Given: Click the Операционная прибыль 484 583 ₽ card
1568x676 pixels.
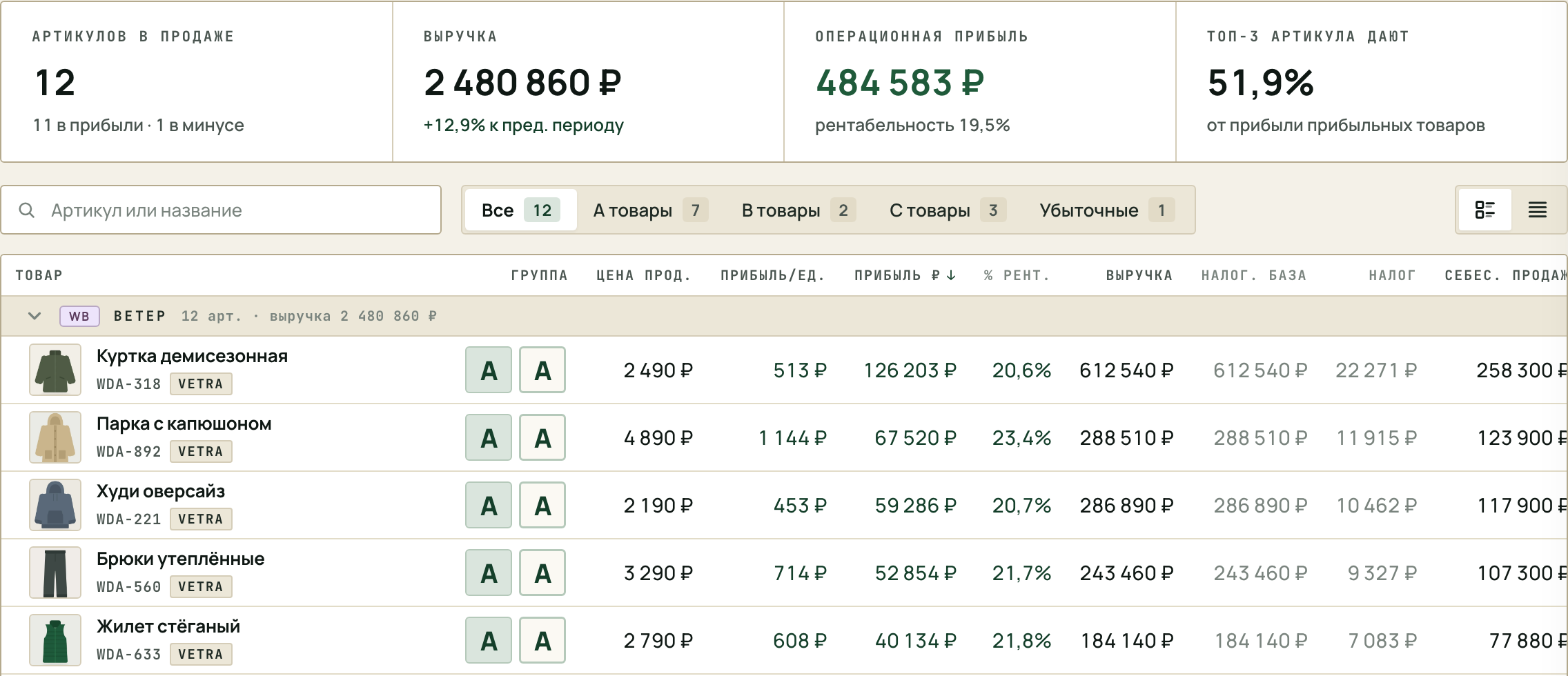Looking at the screenshot, I should coord(980,81).
